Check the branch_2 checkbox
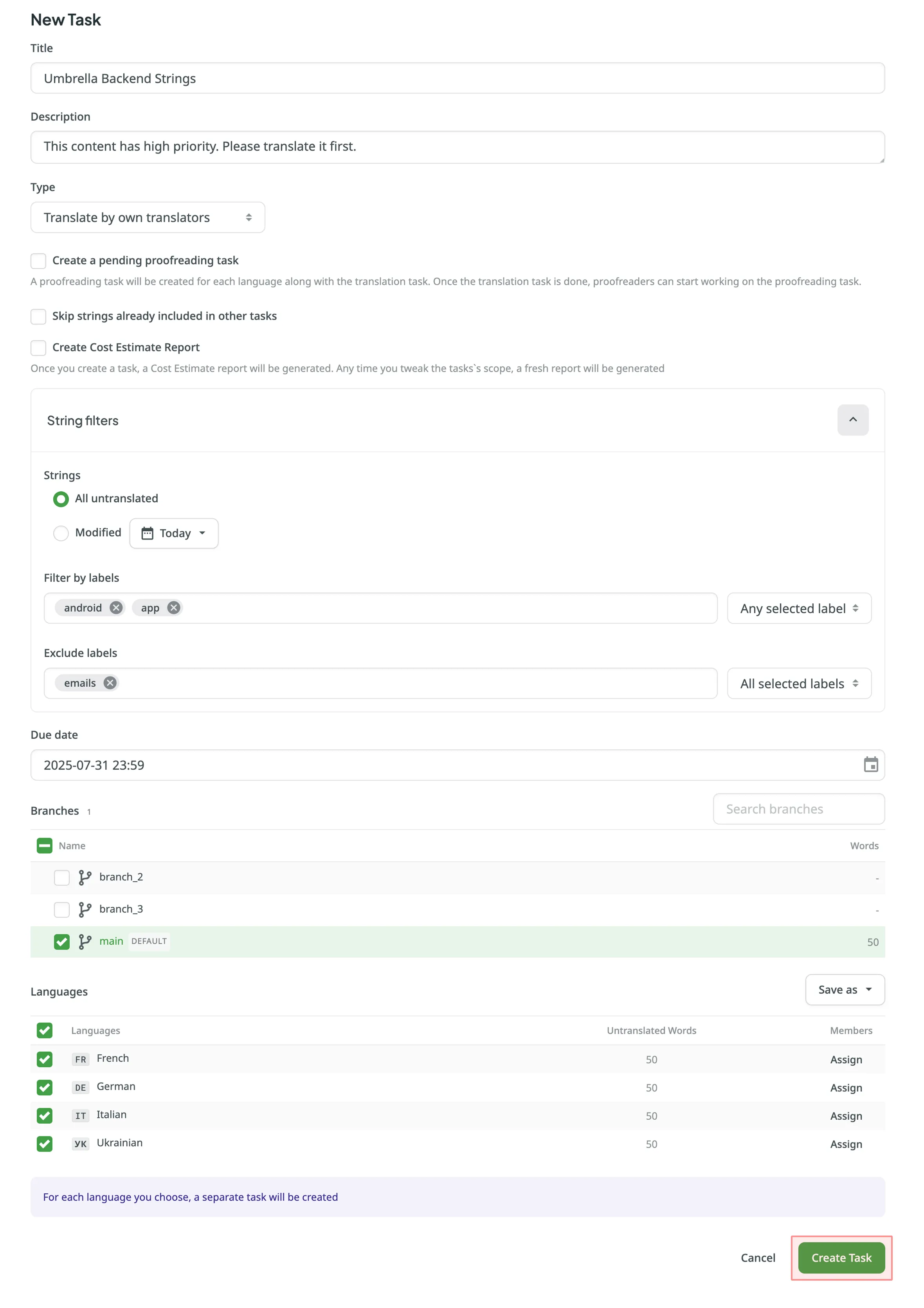924x1308 pixels. pos(61,877)
